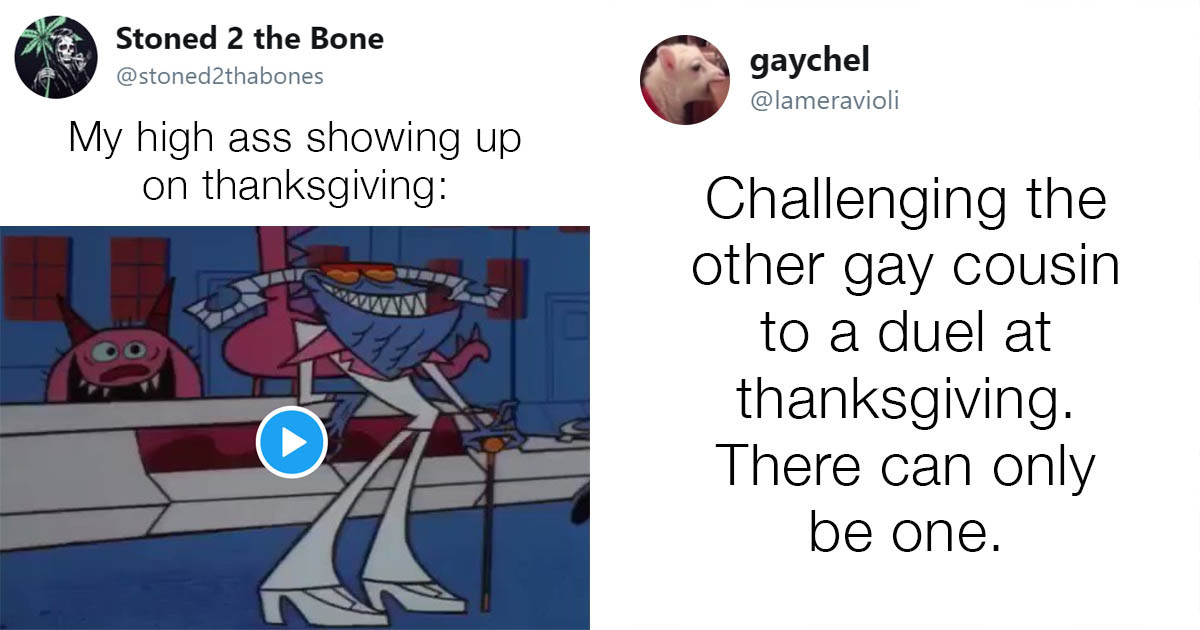Click the username Stoned 2 the Bone
This screenshot has width=1200, height=630.
(x=249, y=40)
